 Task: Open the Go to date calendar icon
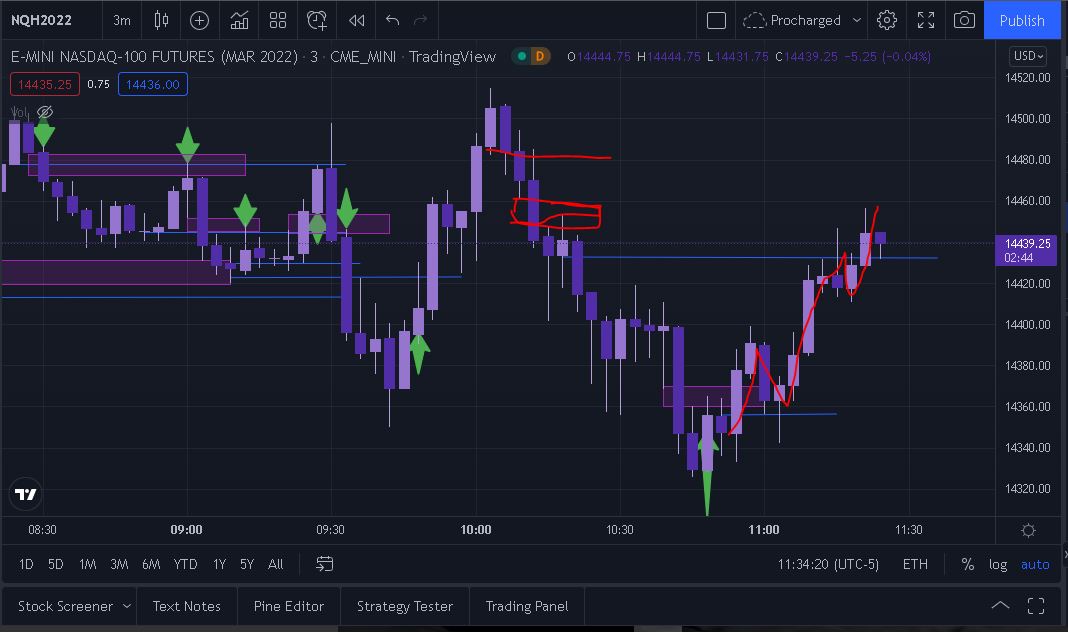[325, 564]
